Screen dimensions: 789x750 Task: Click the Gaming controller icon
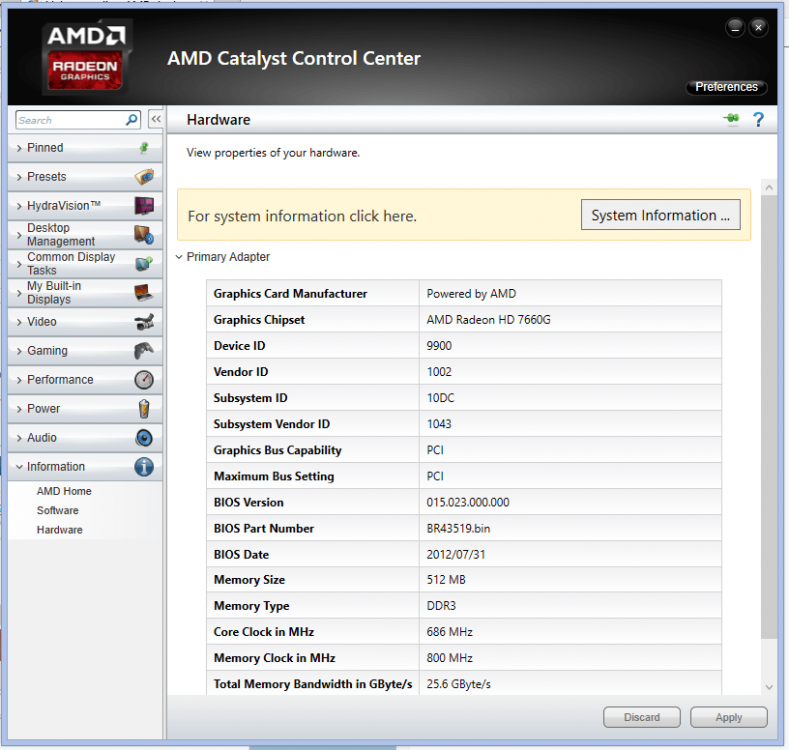click(x=144, y=350)
